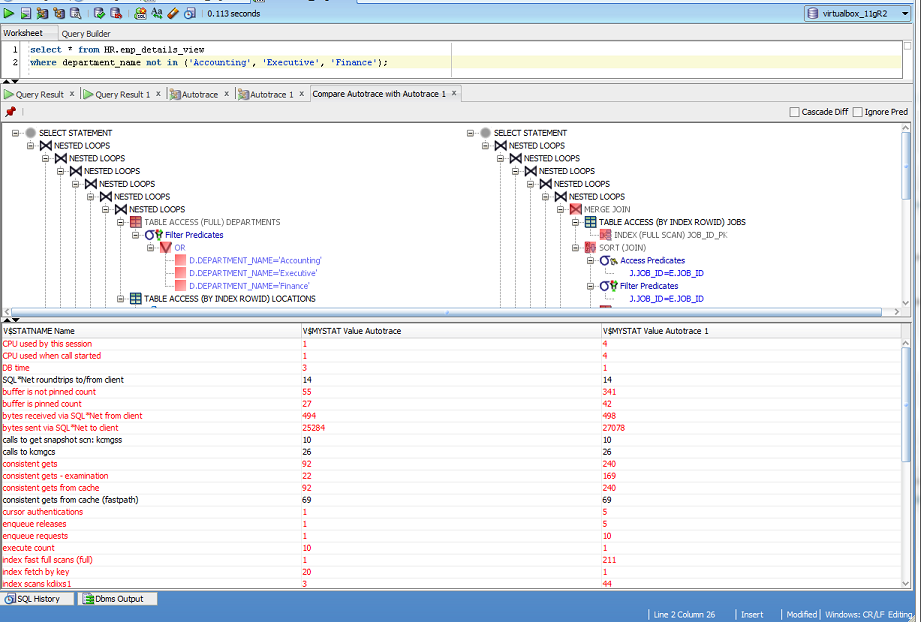Click the TABLE ACCESS (BY INDEX ROWID) JOBS icon
This screenshot has height=622, width=921.
tap(590, 222)
